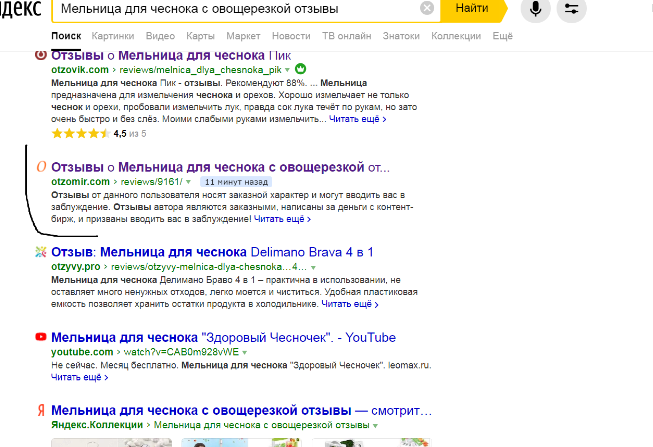Open otzovik.com domain link
The height and width of the screenshot is (447, 653).
[x=80, y=70]
